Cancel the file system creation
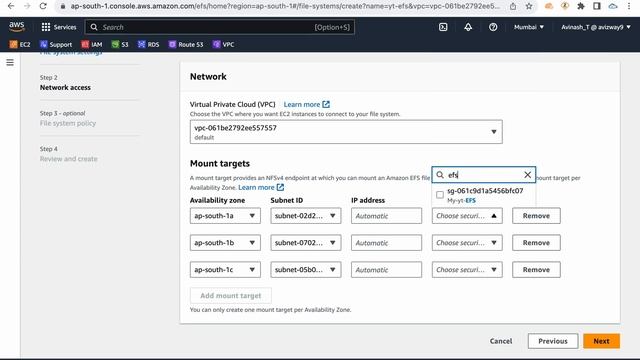 click(x=501, y=341)
